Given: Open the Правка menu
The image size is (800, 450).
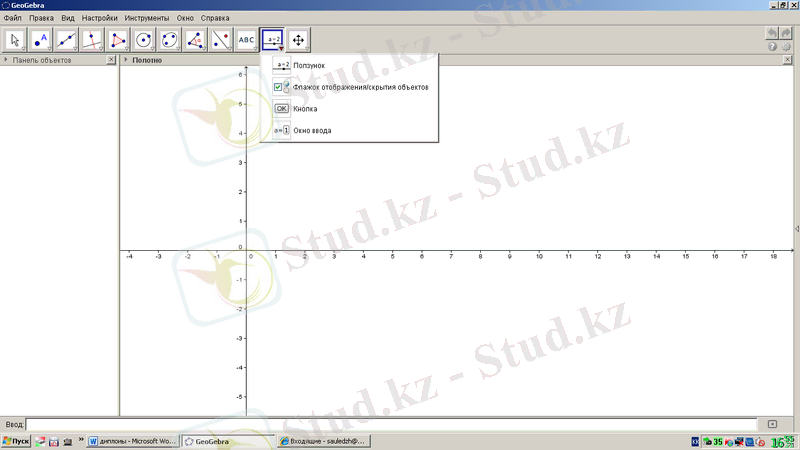Looking at the screenshot, I should coord(41,18).
